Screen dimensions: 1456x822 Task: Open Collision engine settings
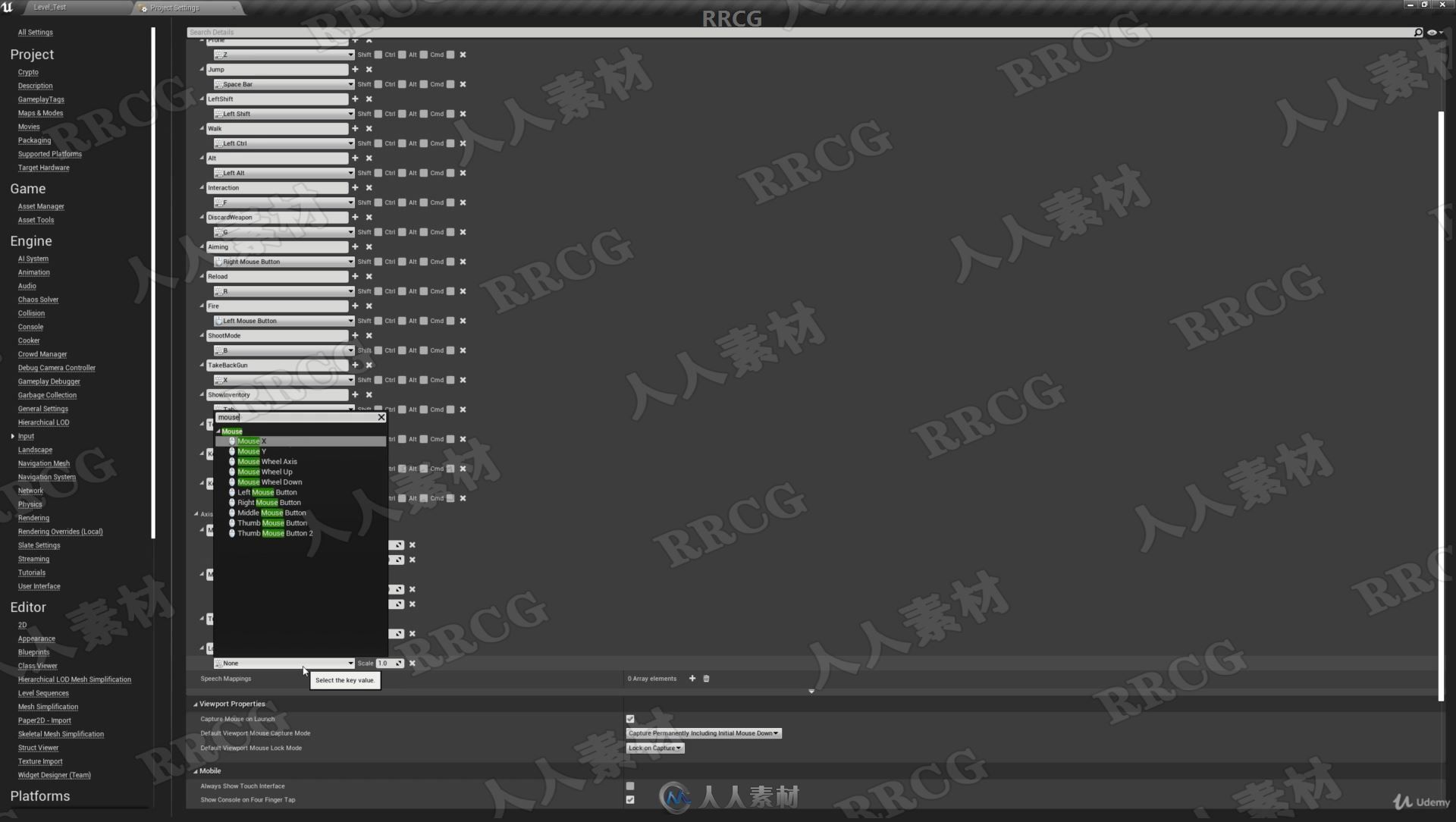pyautogui.click(x=31, y=313)
